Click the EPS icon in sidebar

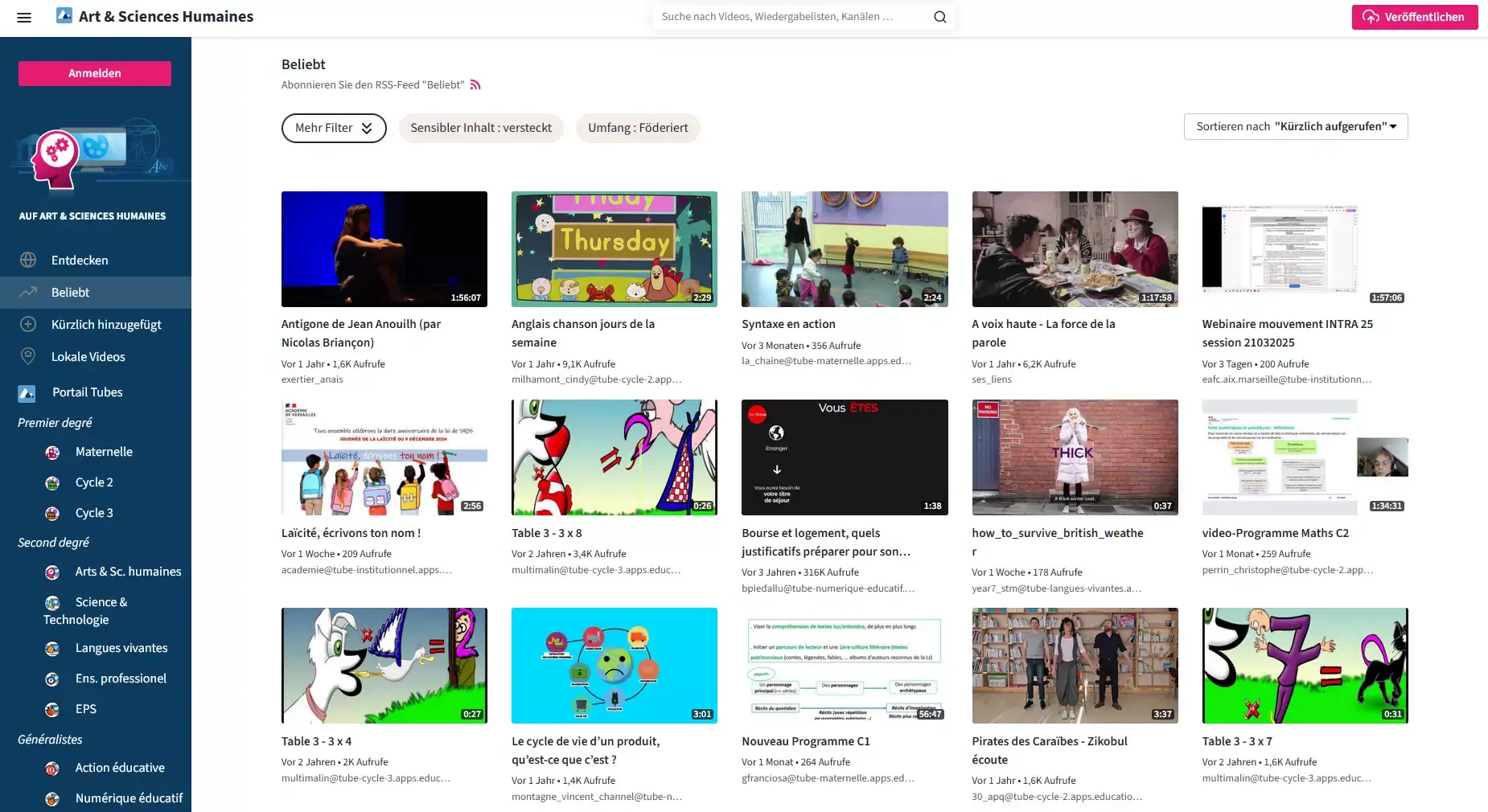[52, 710]
